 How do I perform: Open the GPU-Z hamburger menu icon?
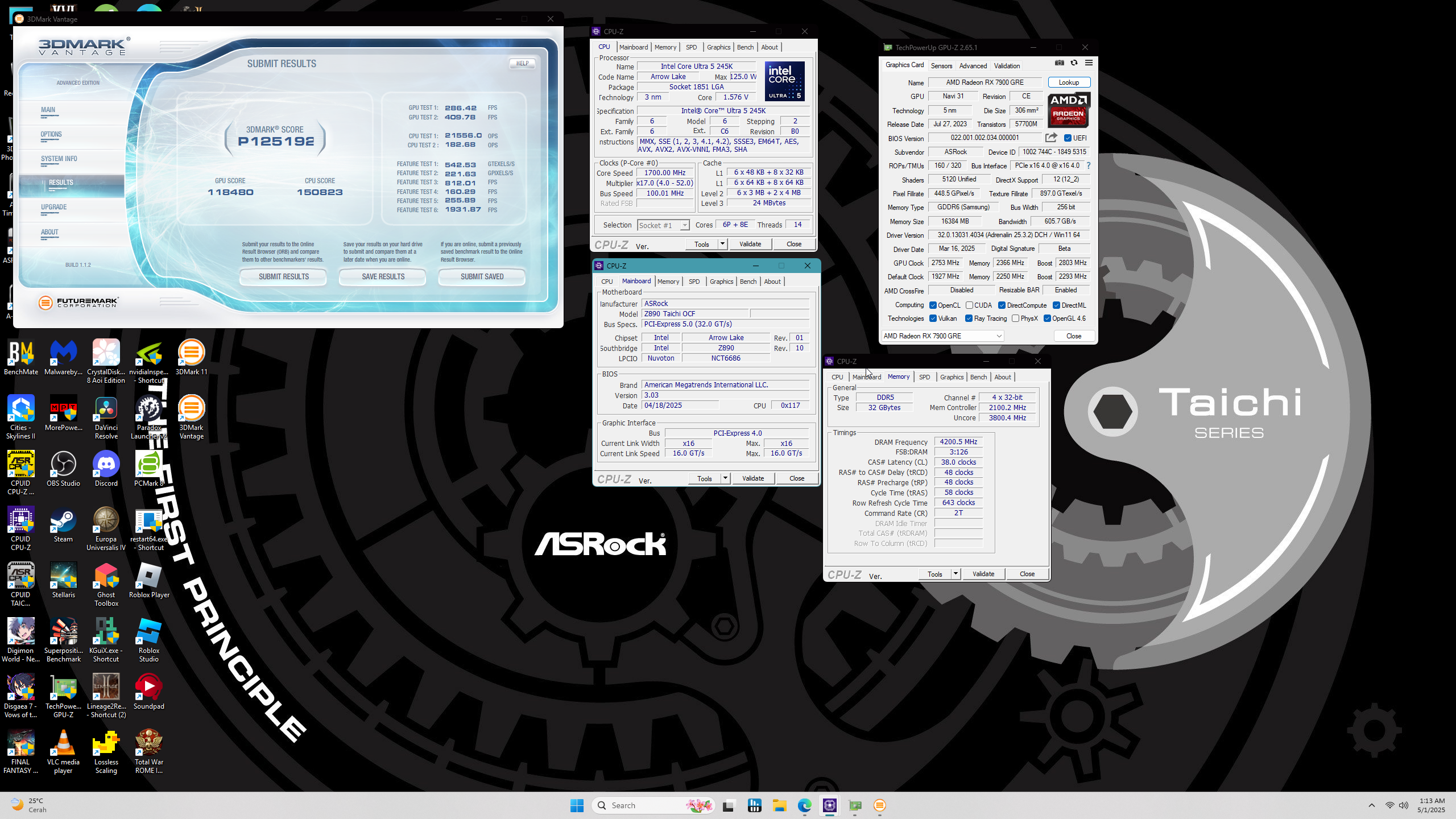1089,63
